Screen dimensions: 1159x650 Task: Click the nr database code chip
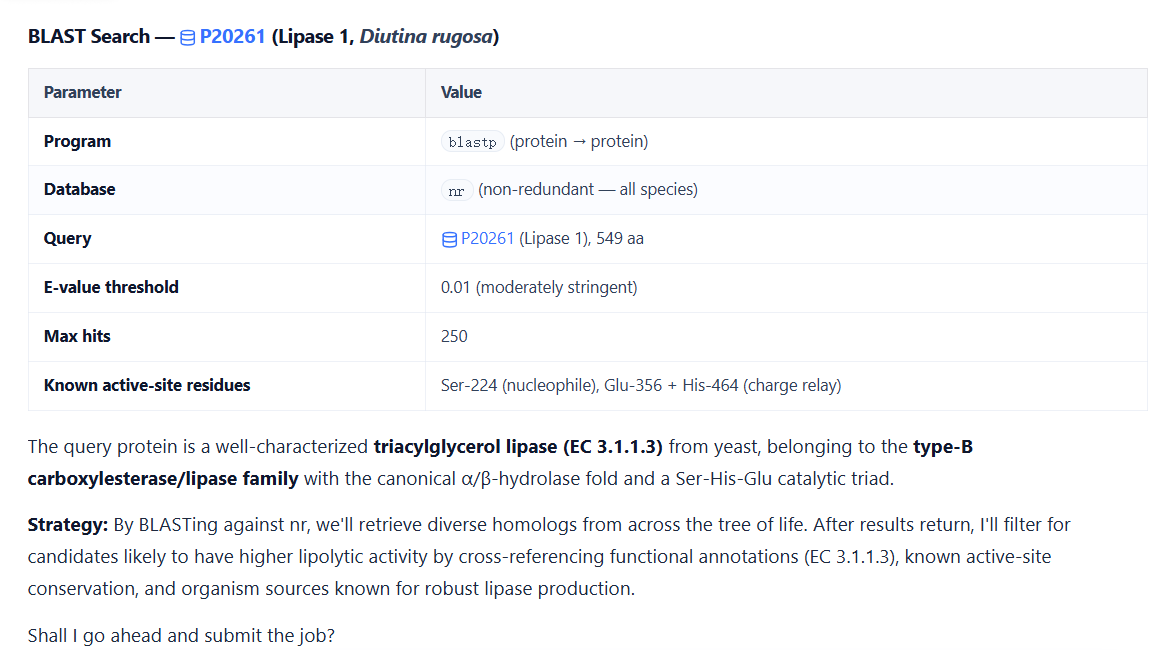point(456,190)
